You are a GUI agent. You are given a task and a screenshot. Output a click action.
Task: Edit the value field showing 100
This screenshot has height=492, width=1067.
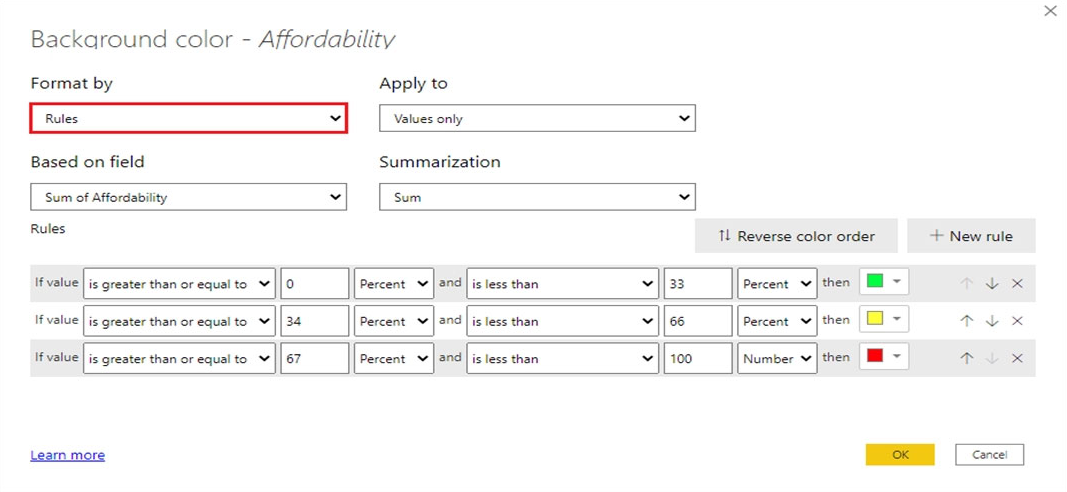(x=698, y=359)
